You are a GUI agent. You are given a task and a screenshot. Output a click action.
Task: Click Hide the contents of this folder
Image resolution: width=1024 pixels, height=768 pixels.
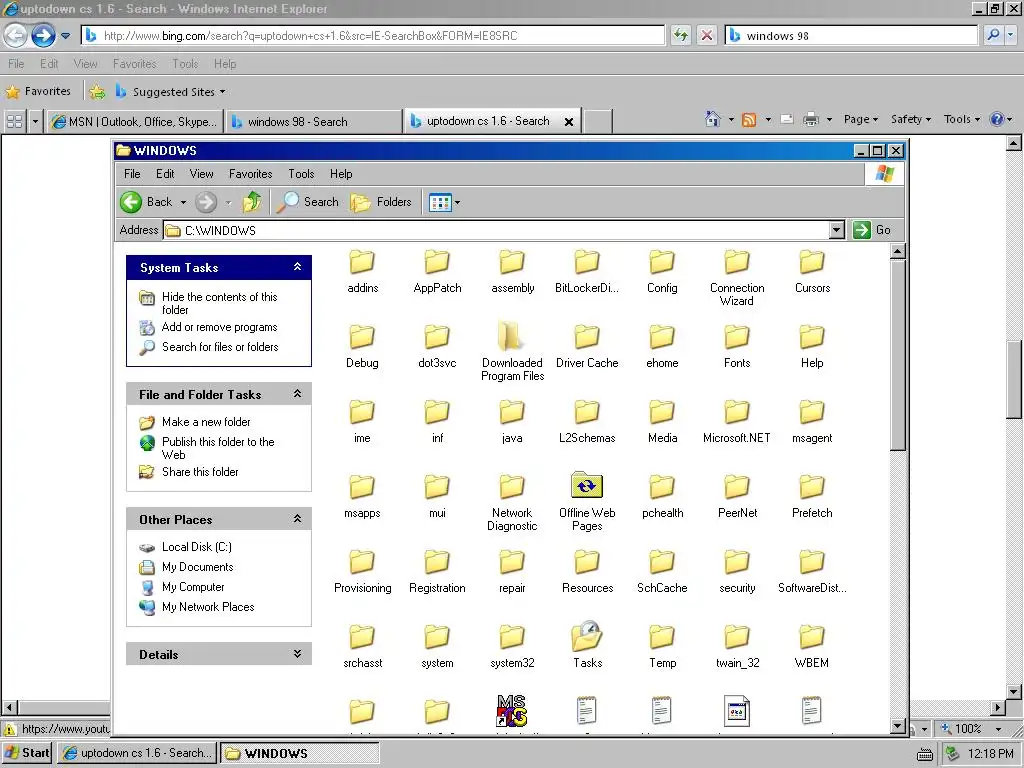click(219, 303)
